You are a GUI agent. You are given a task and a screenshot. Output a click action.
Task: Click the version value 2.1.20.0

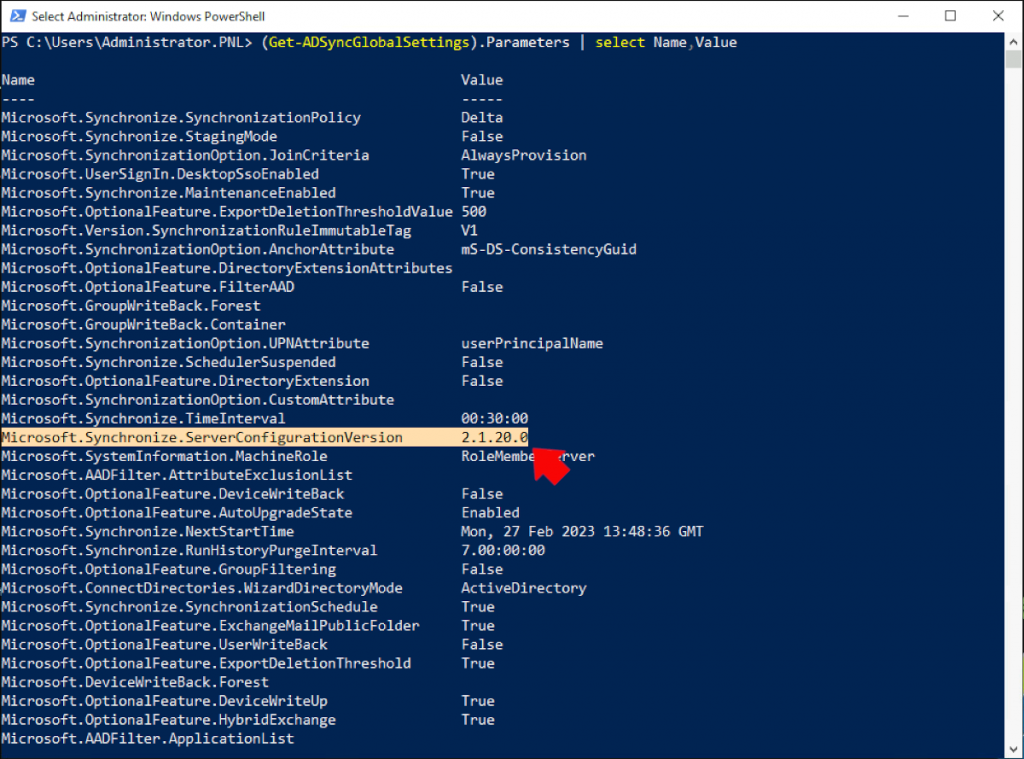494,437
